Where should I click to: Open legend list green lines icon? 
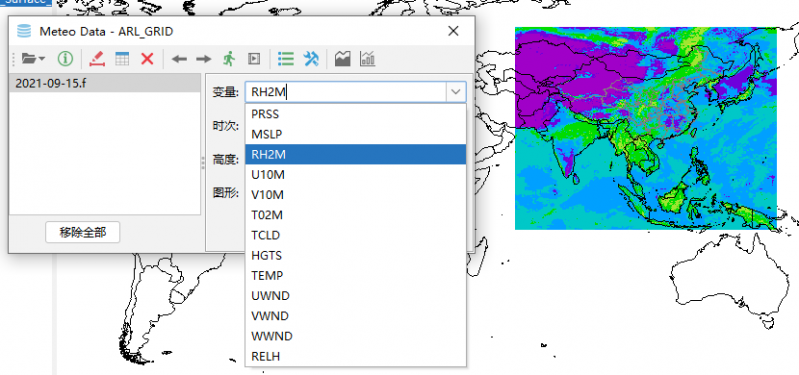click(x=286, y=59)
